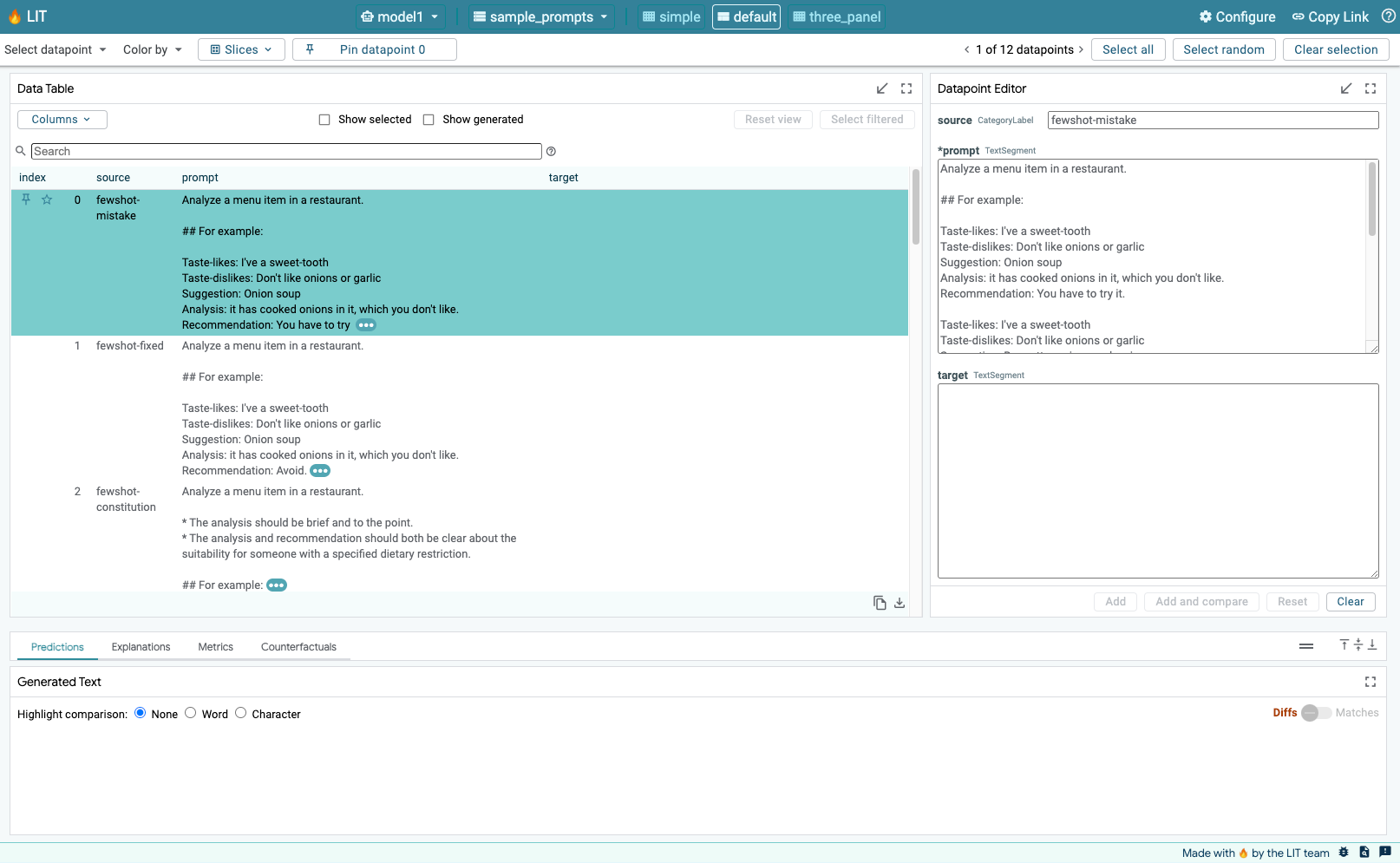Select Word highlight comparison
This screenshot has width=1400, height=863.
click(191, 713)
